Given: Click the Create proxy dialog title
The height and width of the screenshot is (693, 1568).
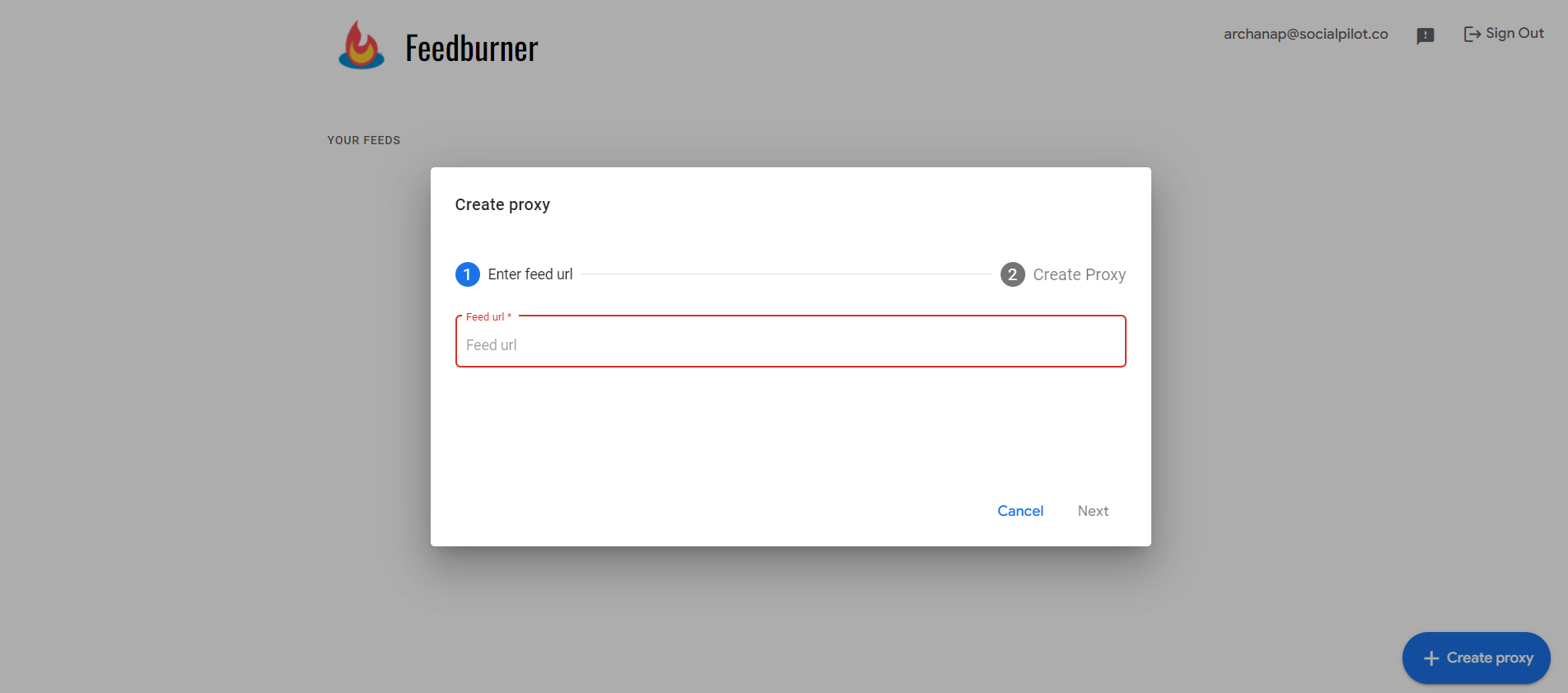Looking at the screenshot, I should tap(502, 204).
